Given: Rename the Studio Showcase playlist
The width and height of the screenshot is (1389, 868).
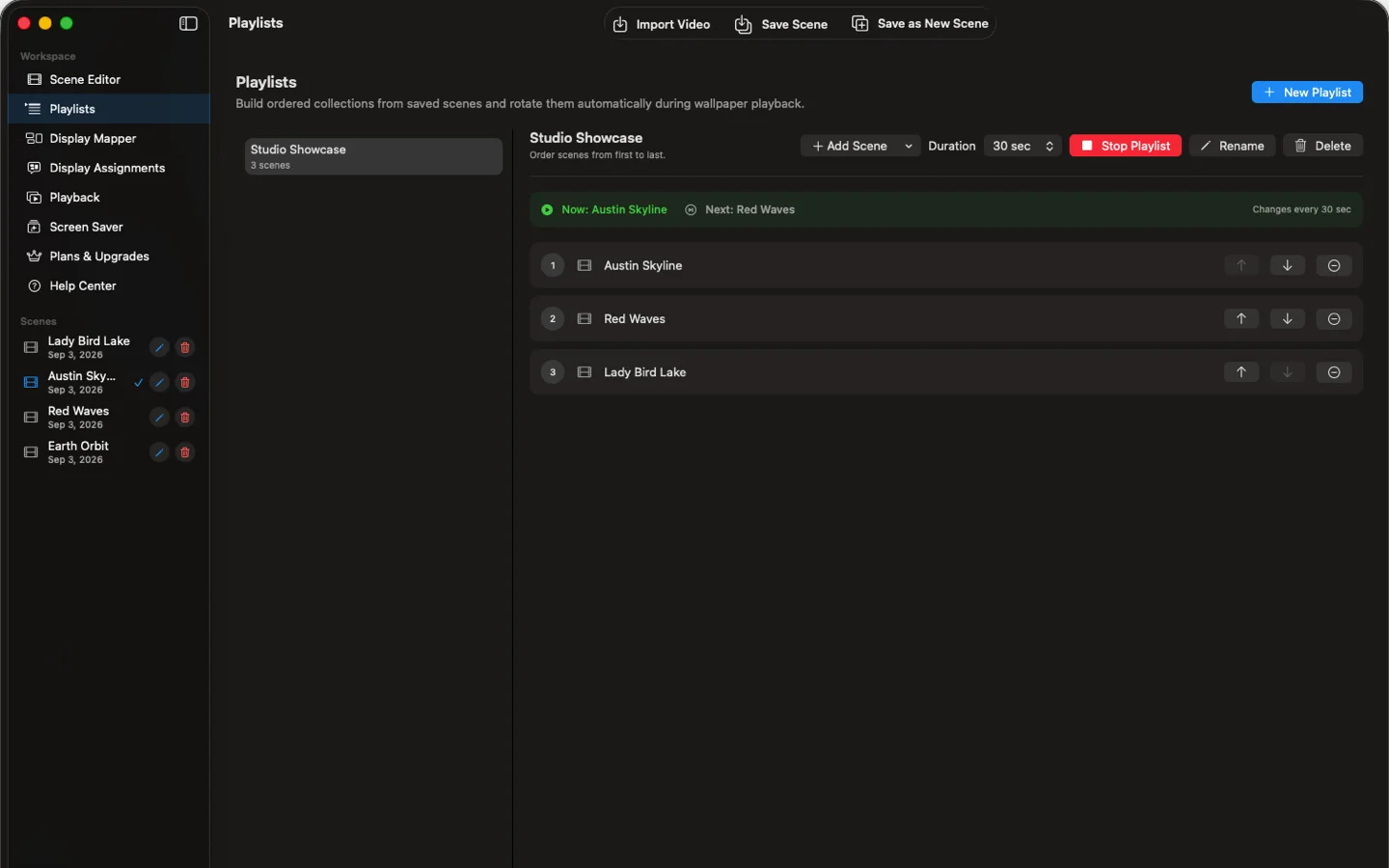Looking at the screenshot, I should (x=1233, y=146).
